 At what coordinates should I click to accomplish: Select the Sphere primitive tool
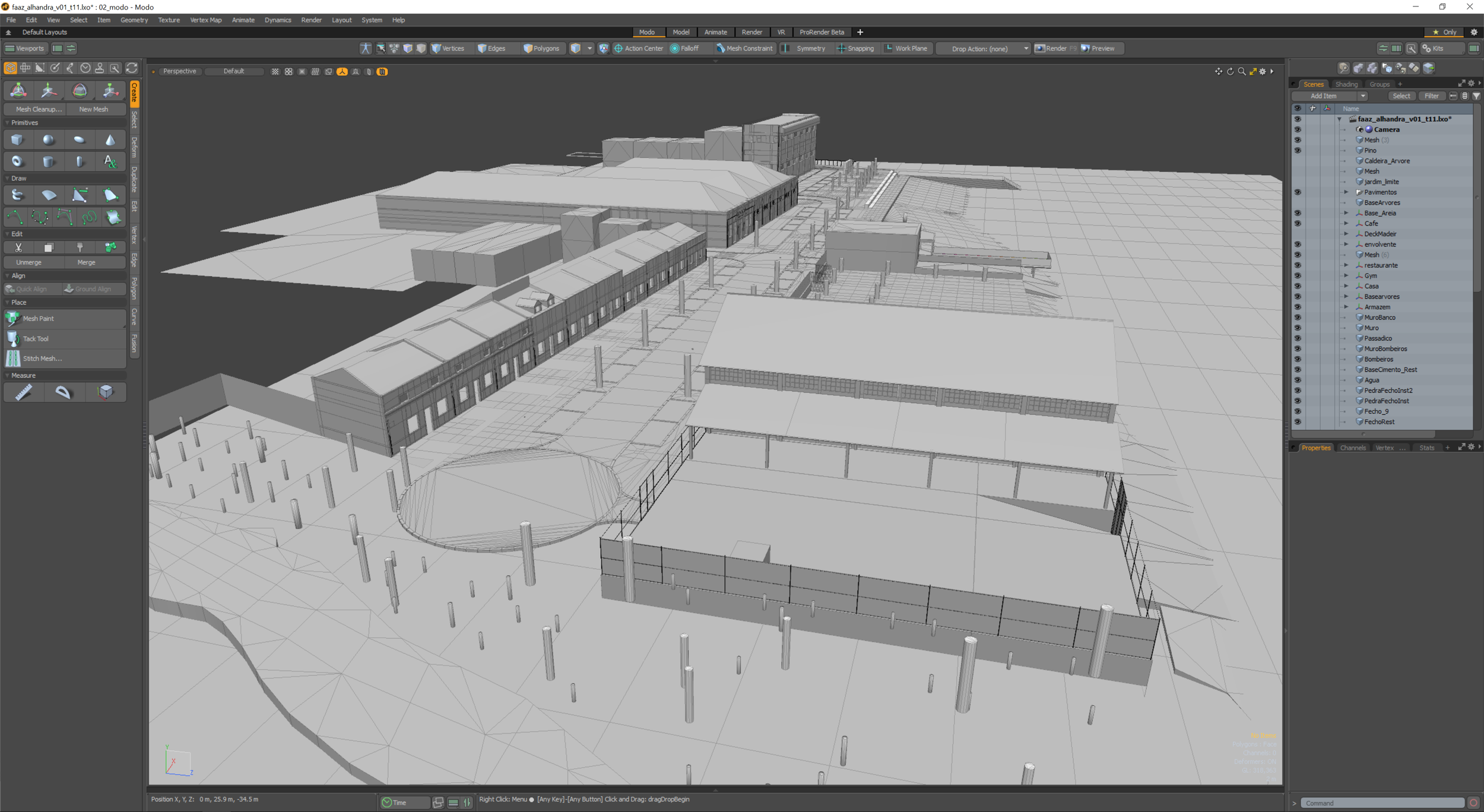coord(48,140)
